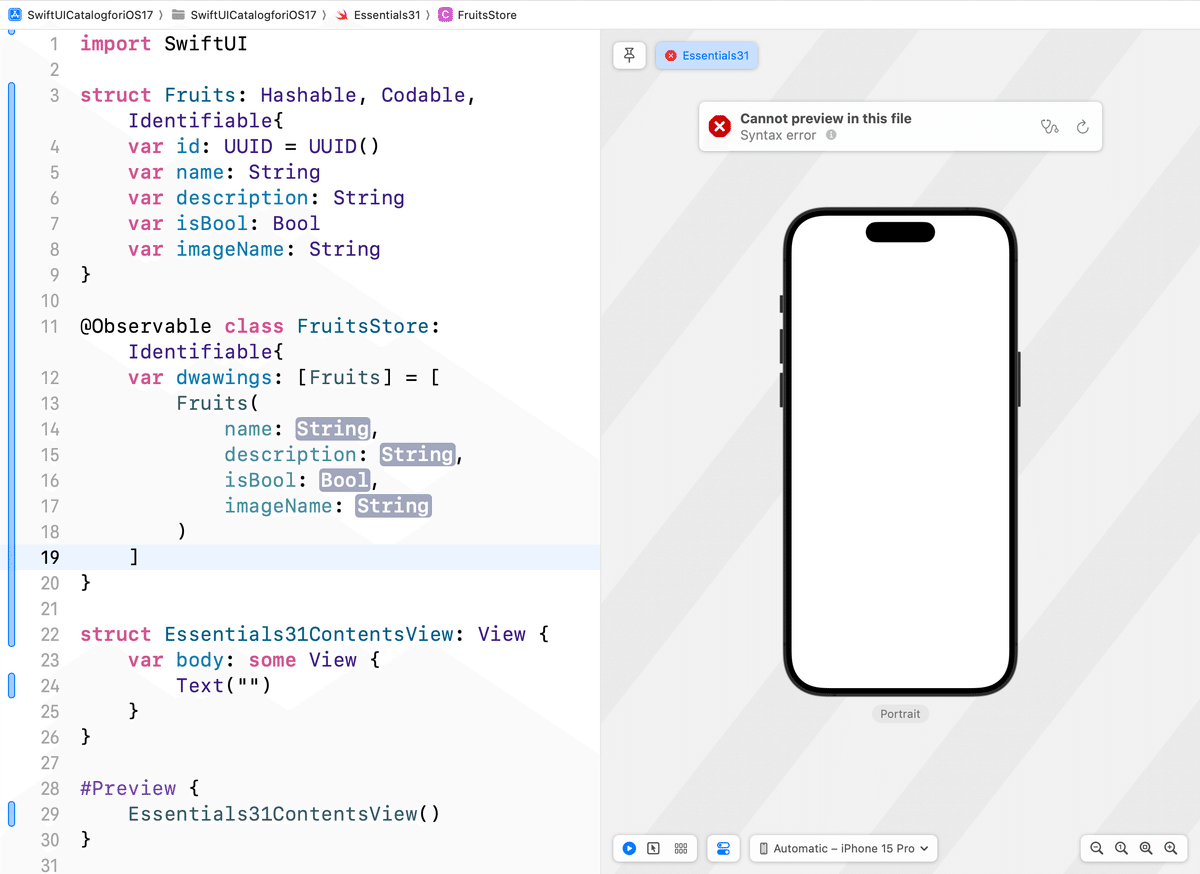The image size is (1200, 874).
Task: Click the red error icon in preview banner
Action: tap(719, 126)
